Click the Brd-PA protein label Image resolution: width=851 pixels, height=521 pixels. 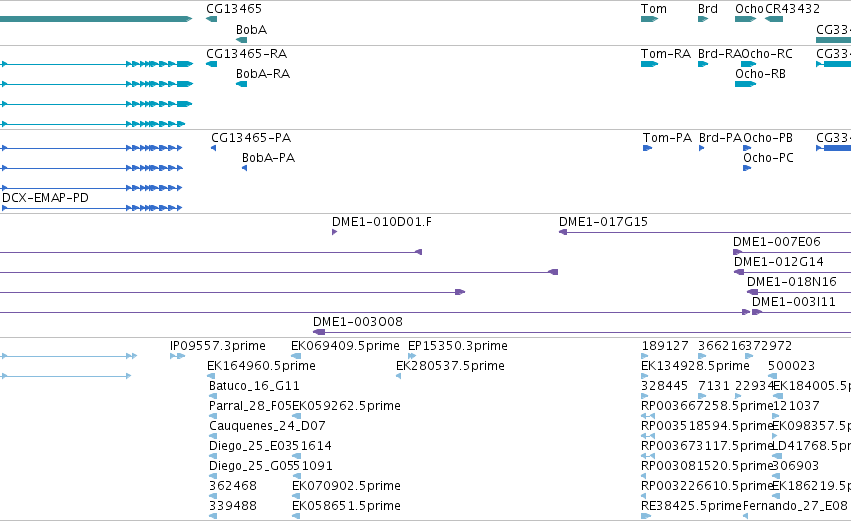pyautogui.click(x=721, y=138)
